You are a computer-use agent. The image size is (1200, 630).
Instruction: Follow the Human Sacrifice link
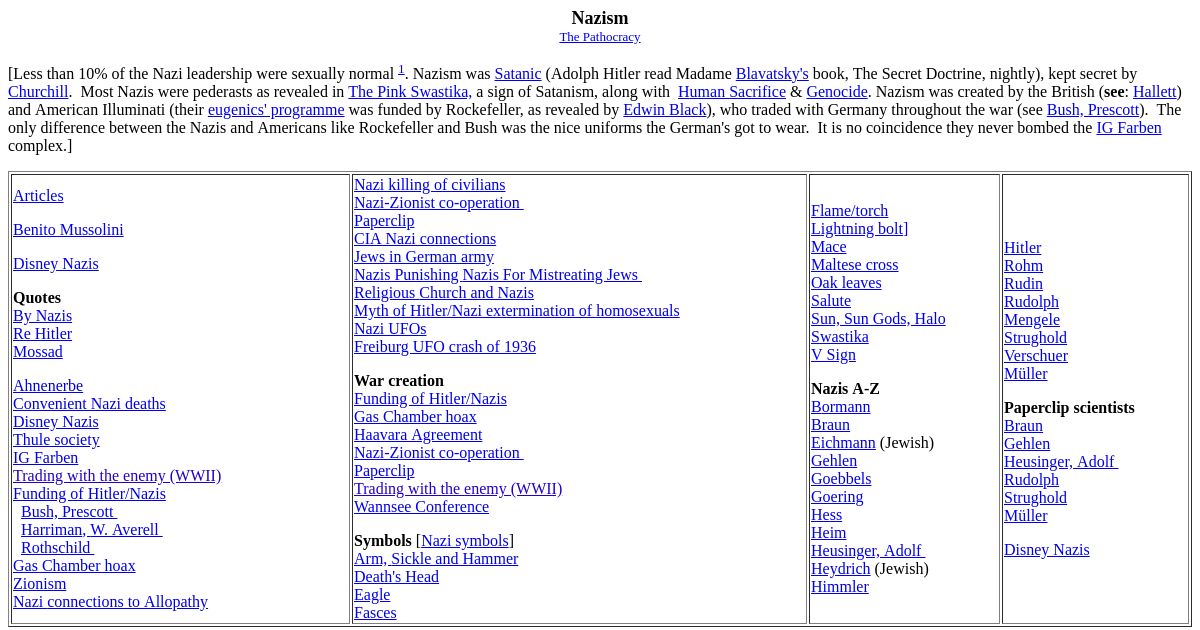[x=732, y=92]
